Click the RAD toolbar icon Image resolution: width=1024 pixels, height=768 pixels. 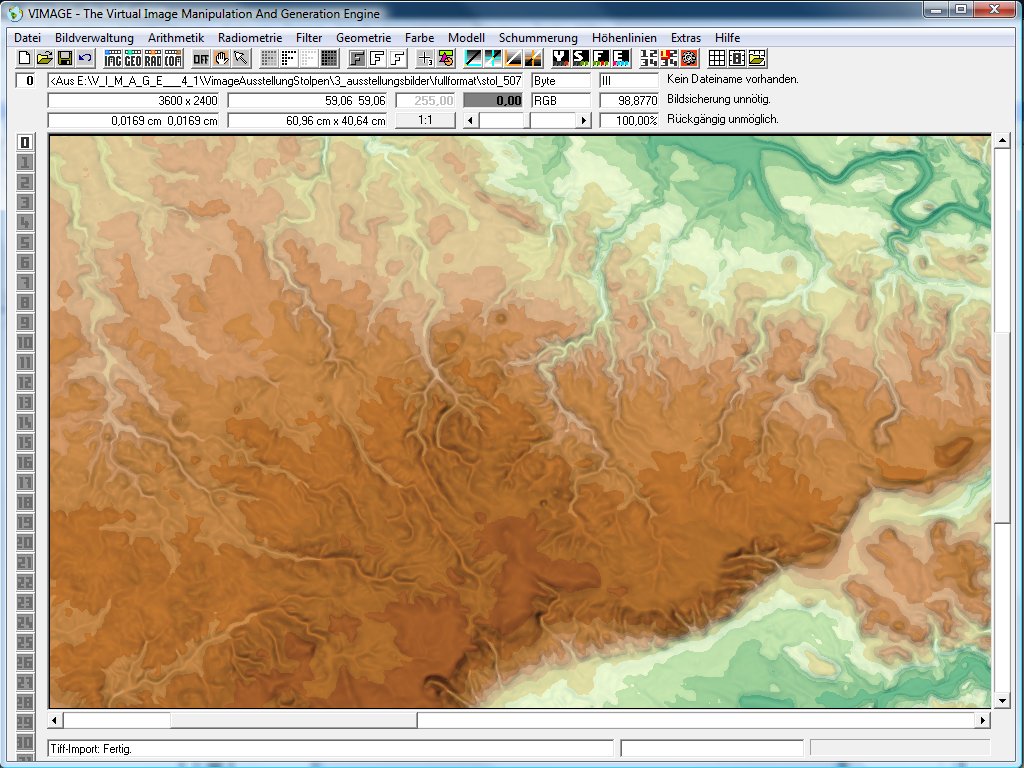click(153, 58)
